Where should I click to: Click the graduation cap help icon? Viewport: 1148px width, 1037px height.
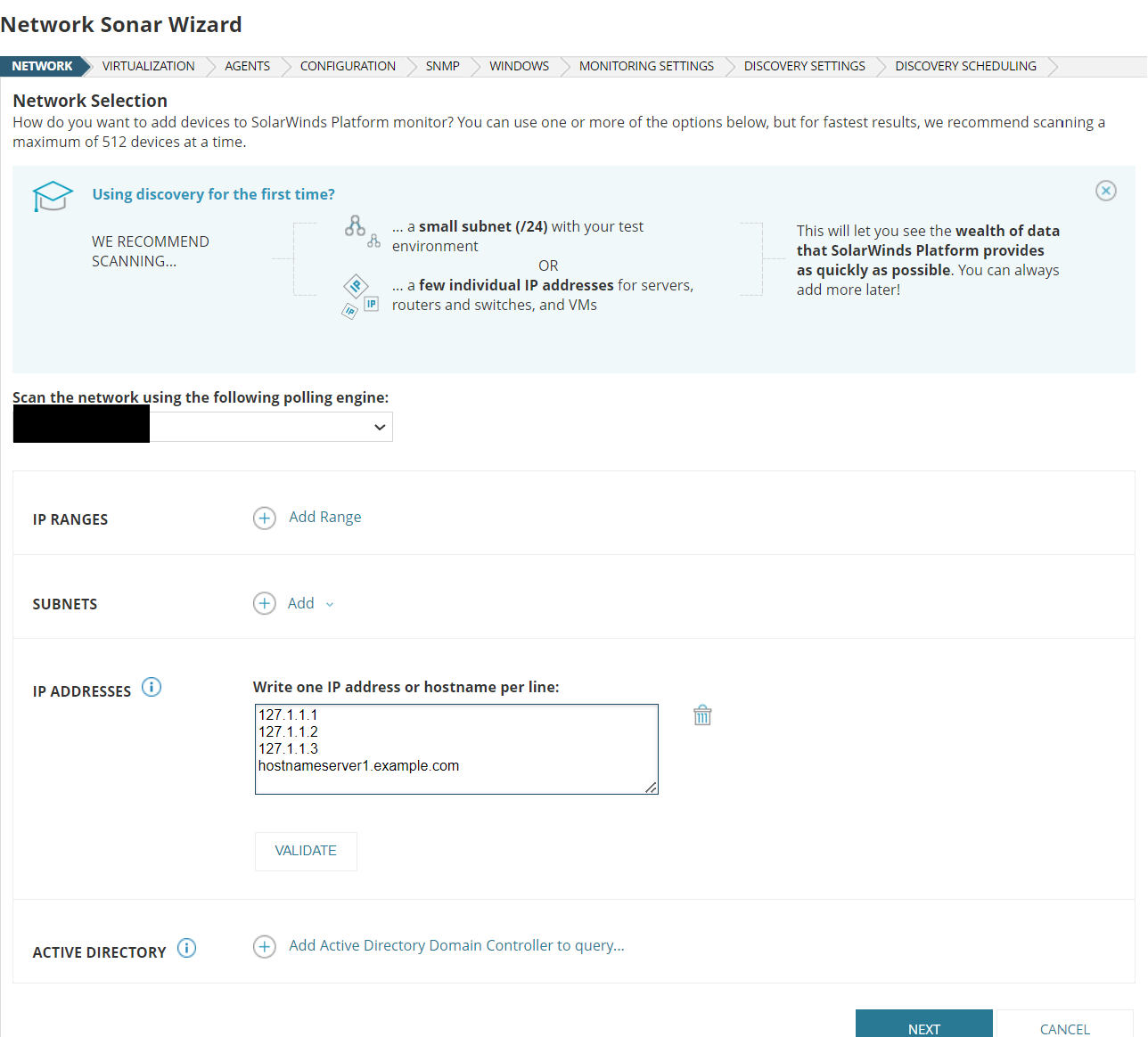click(x=53, y=196)
